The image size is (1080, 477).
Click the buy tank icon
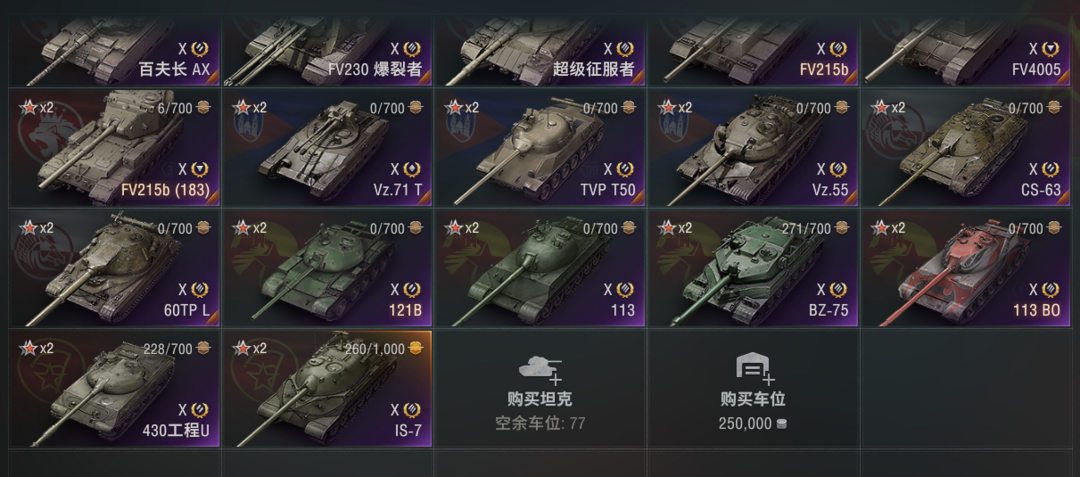pyautogui.click(x=540, y=370)
